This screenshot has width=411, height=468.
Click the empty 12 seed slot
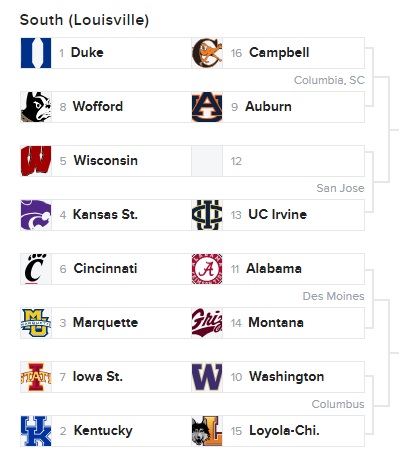pyautogui.click(x=278, y=161)
